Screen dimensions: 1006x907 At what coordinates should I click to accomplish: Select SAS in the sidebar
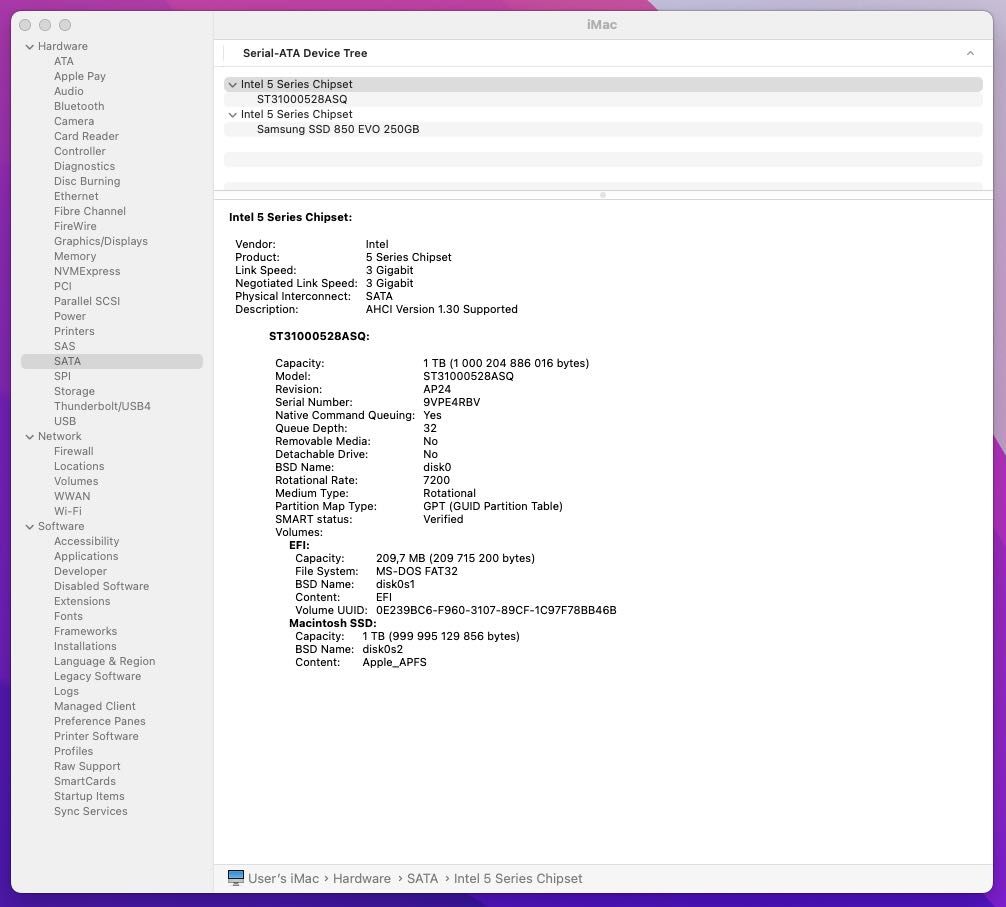64,346
